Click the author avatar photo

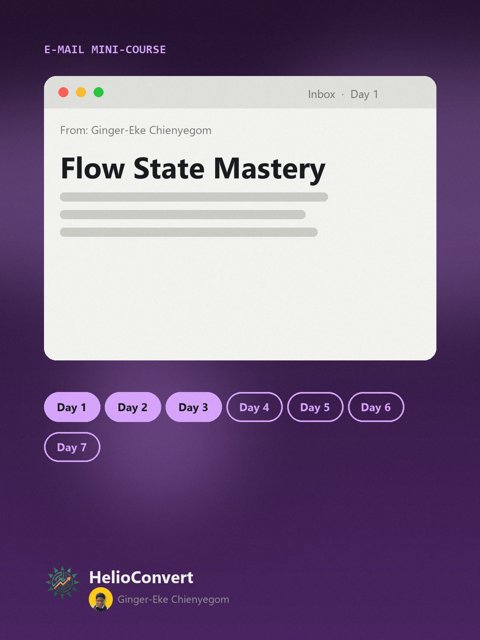[100, 599]
